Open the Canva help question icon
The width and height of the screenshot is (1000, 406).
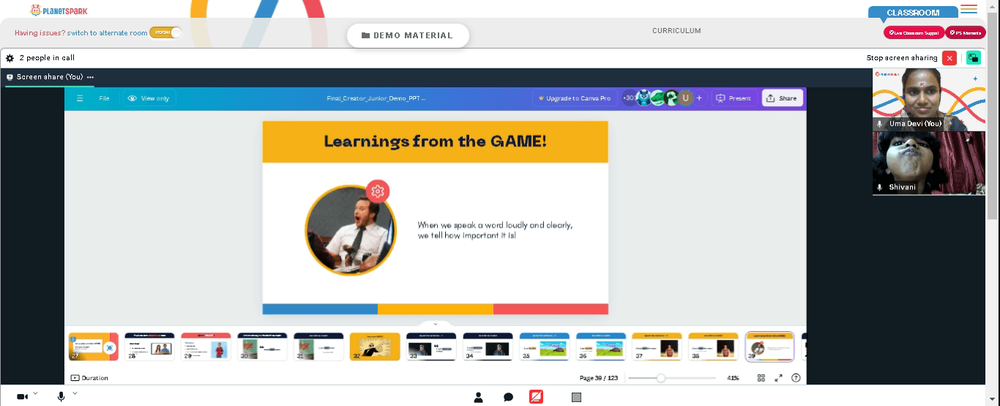(x=795, y=378)
